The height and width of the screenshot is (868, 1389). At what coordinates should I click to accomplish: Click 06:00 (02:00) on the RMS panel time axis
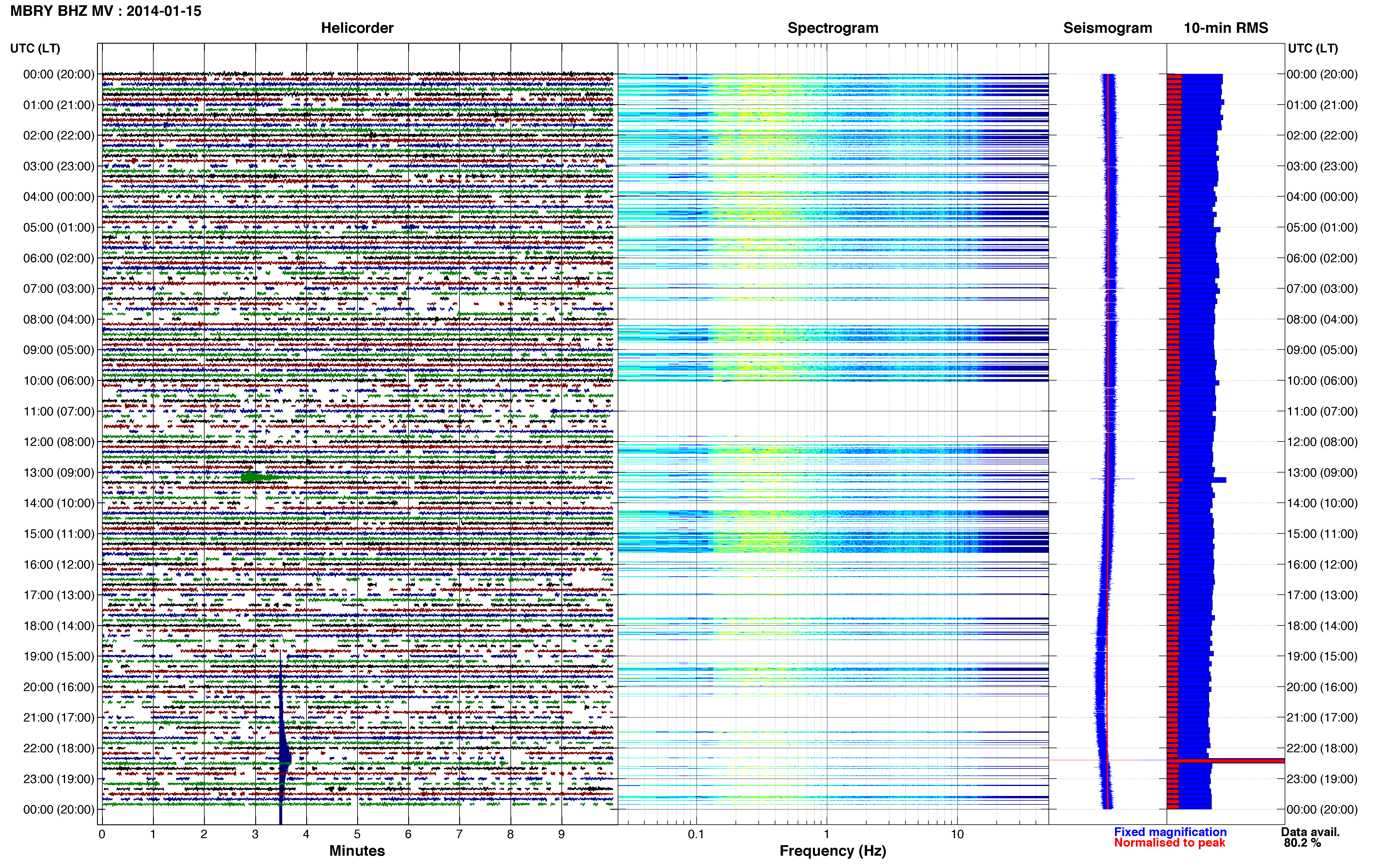[1322, 258]
